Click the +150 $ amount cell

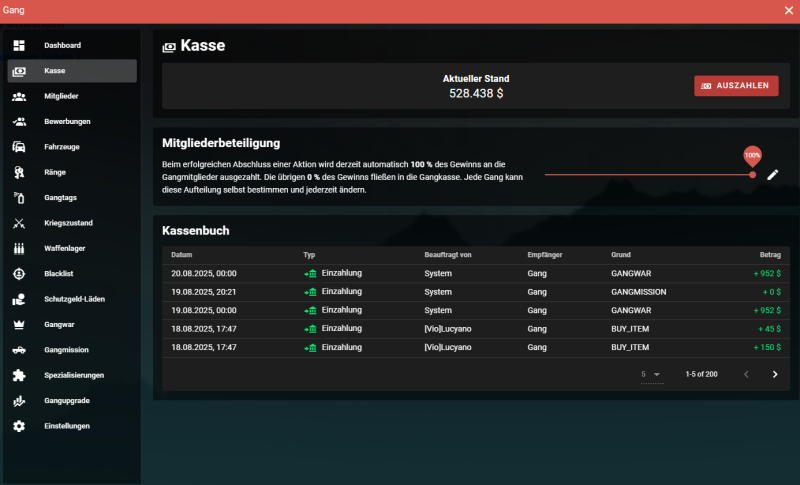pyautogui.click(x=767, y=347)
